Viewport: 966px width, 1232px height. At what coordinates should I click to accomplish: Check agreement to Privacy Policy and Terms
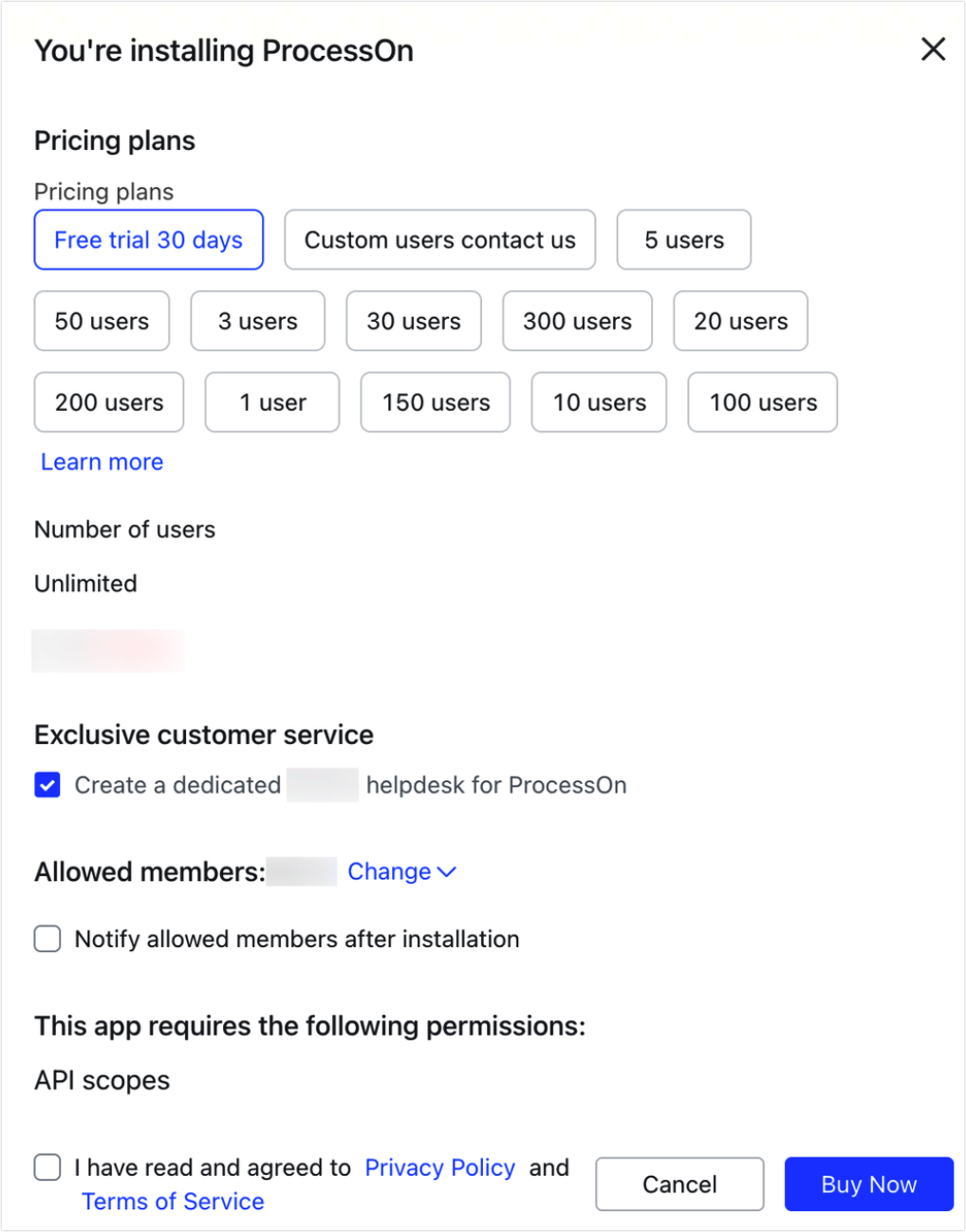(x=46, y=1167)
